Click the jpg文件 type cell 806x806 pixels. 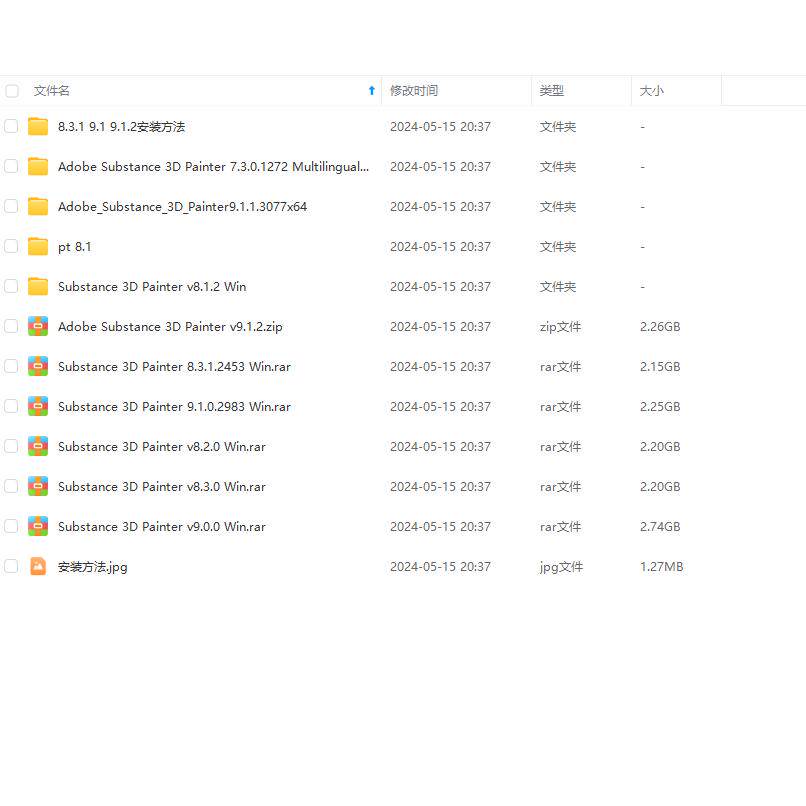coord(561,567)
